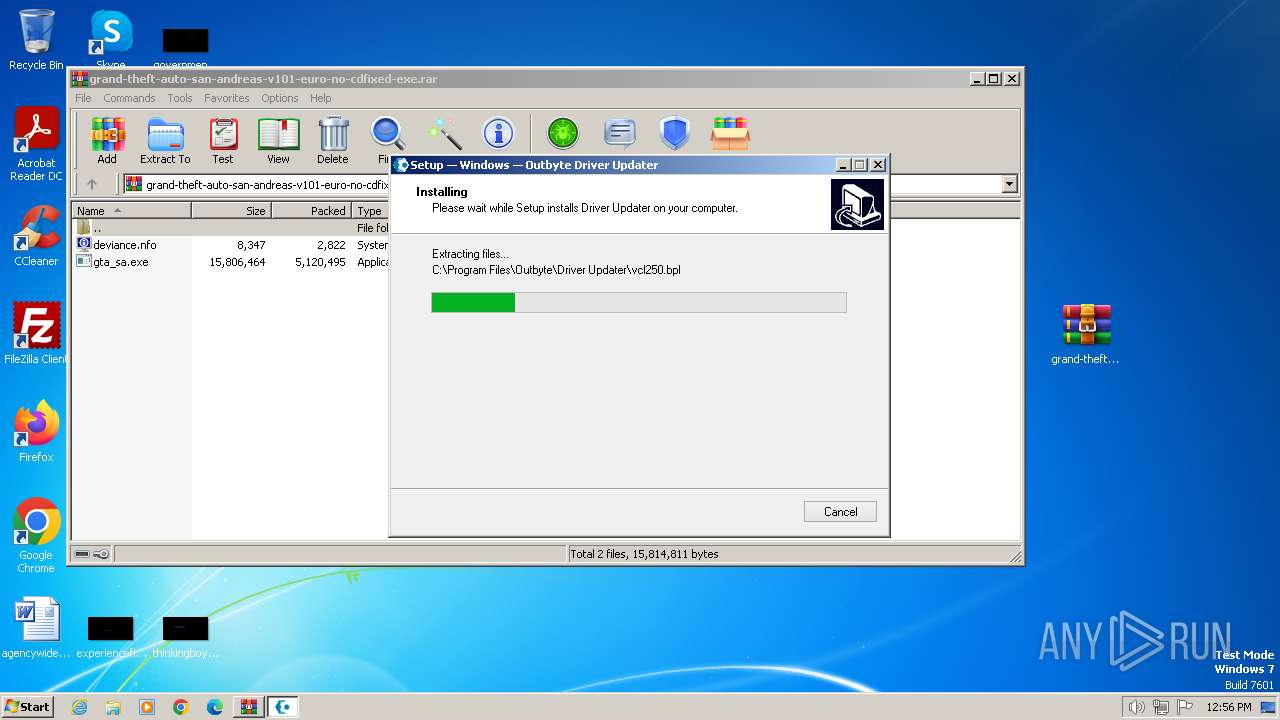
Task: Switch to WinRAR taskbar button
Action: click(249, 707)
